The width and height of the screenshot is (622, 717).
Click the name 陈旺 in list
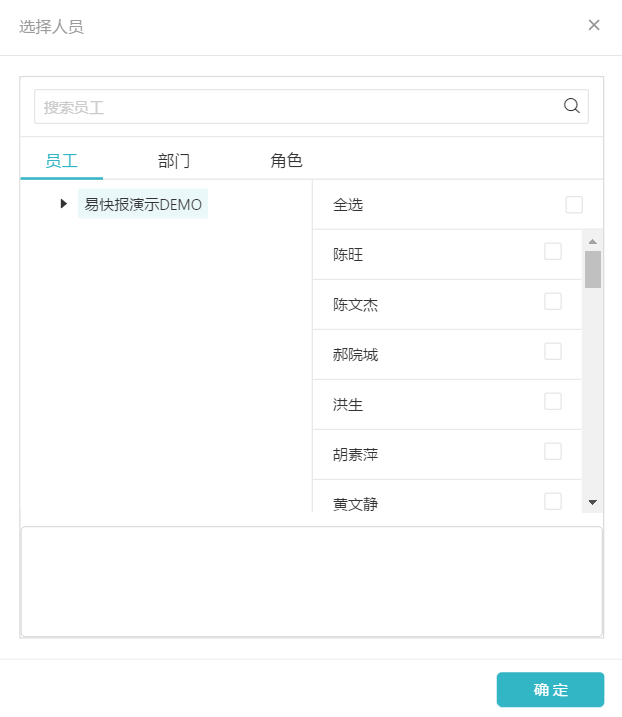[348, 254]
